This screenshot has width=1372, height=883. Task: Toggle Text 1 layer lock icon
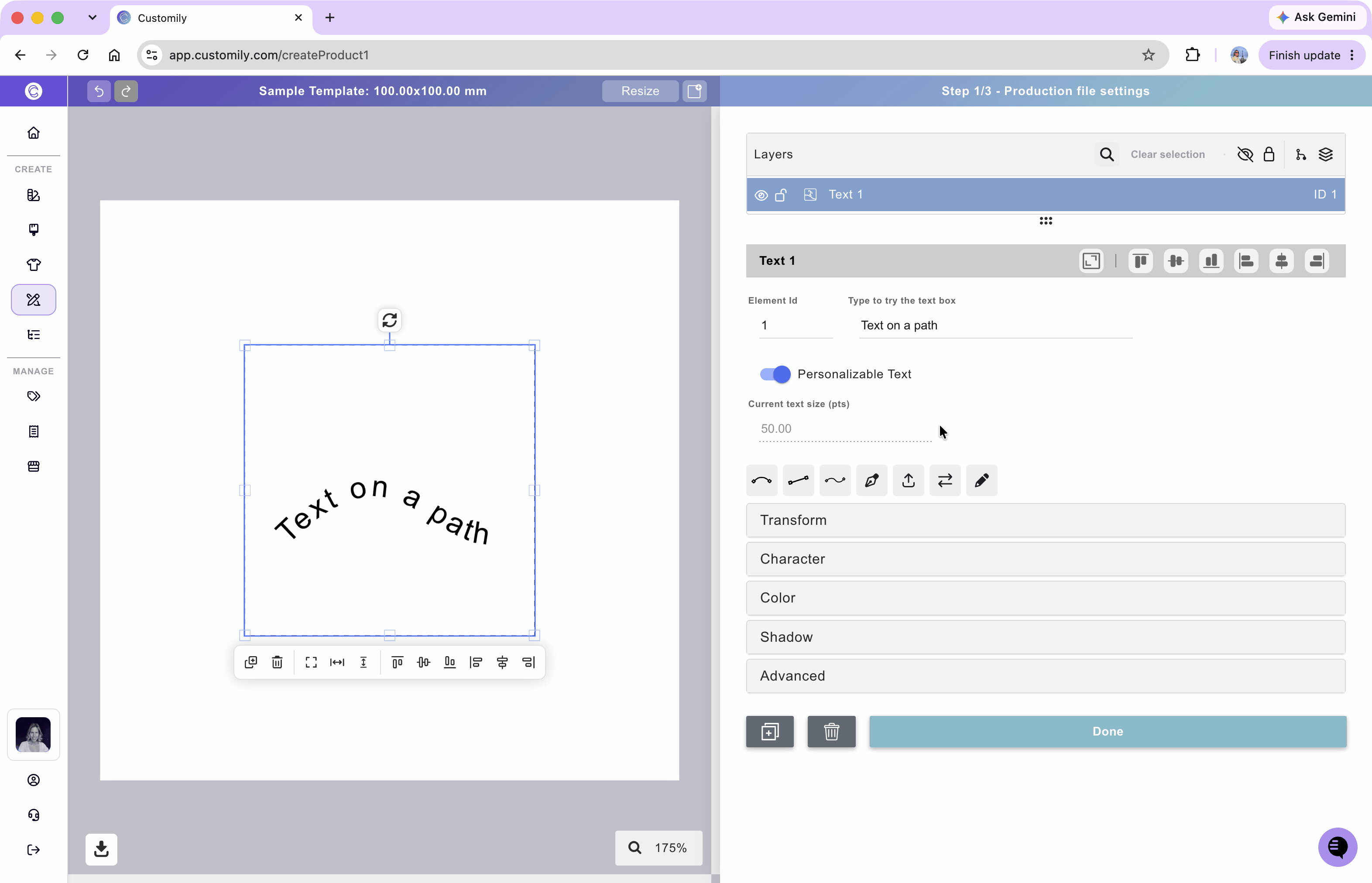click(781, 195)
